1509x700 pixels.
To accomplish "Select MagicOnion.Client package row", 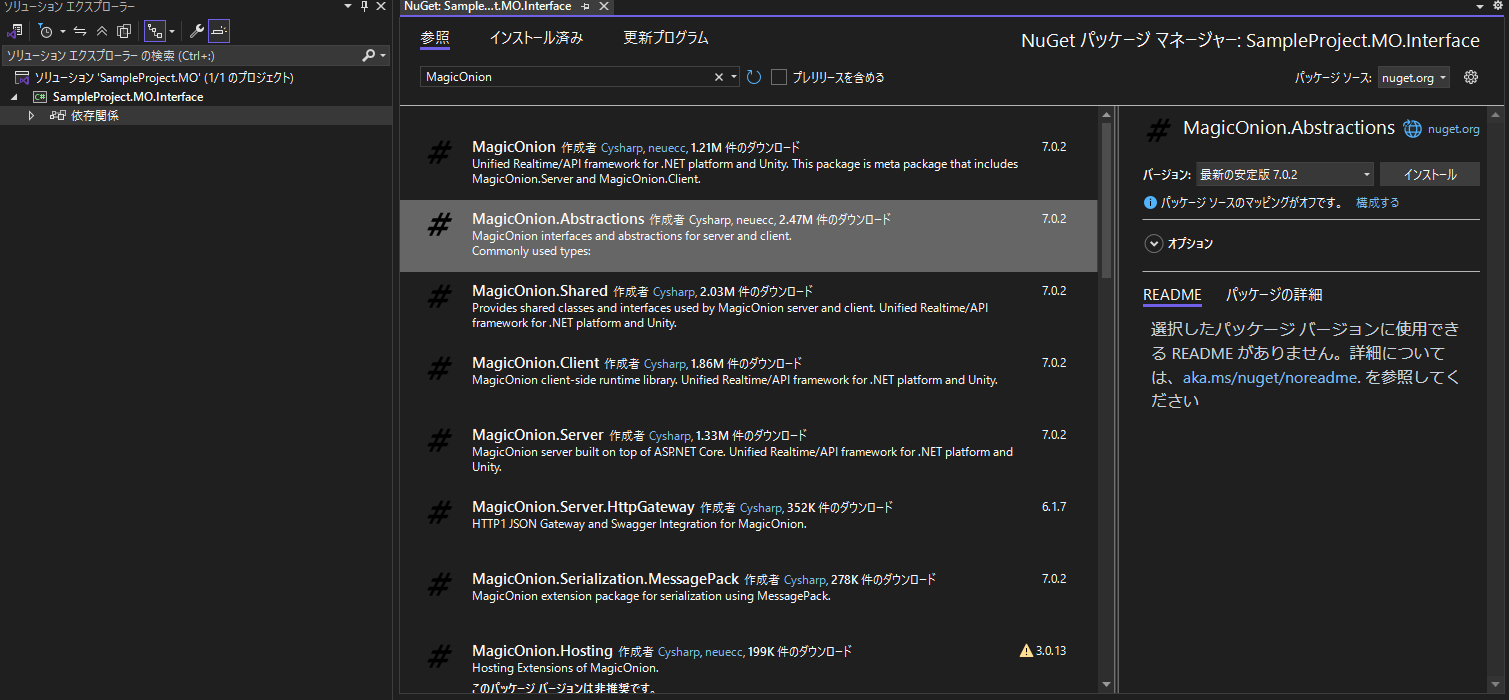I will (x=748, y=379).
